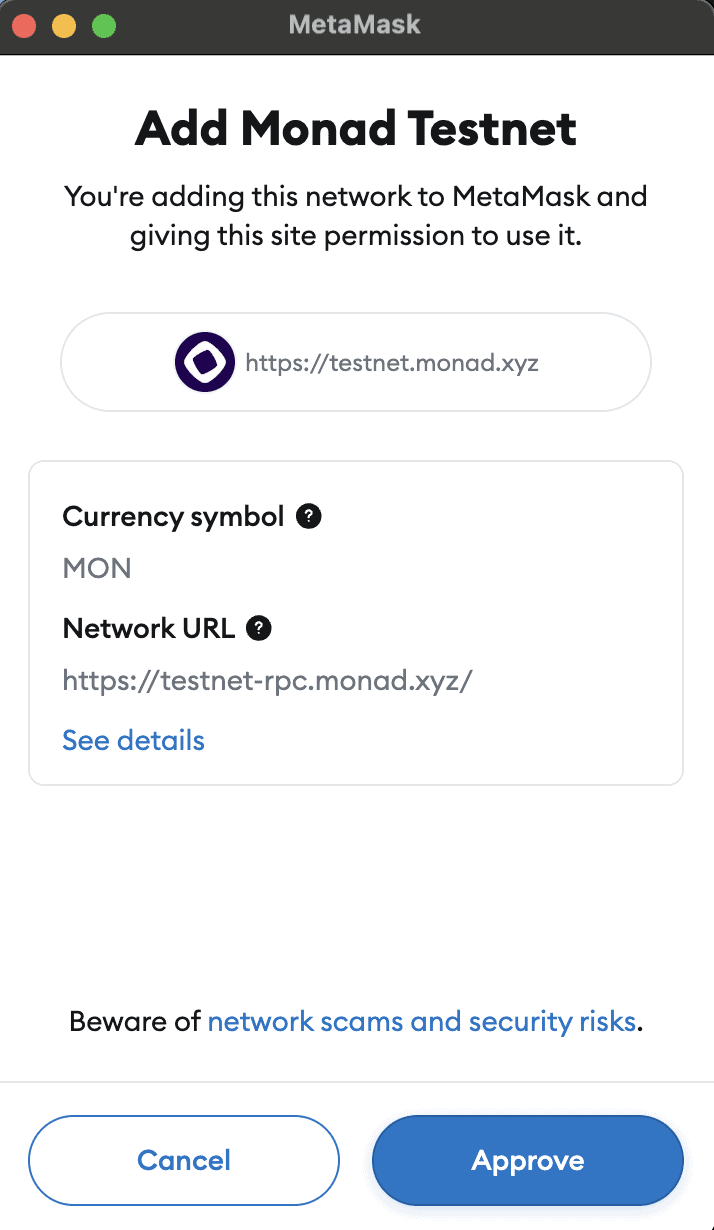Click the Monad logo icon

(x=205, y=362)
